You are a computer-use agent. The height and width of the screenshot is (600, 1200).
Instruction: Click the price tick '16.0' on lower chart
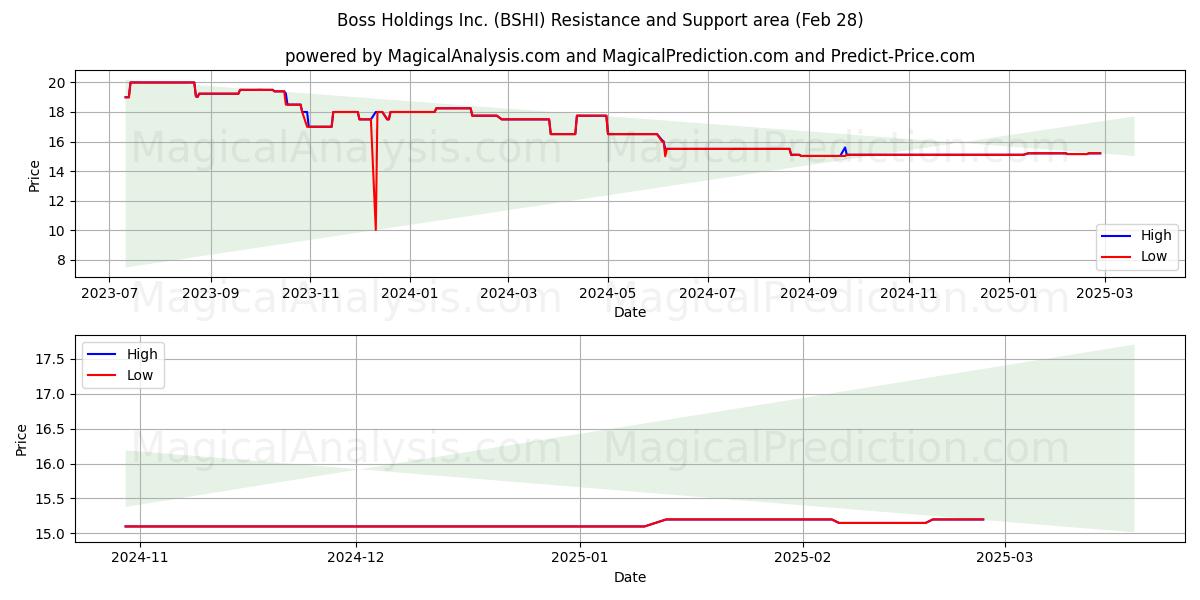pos(51,464)
